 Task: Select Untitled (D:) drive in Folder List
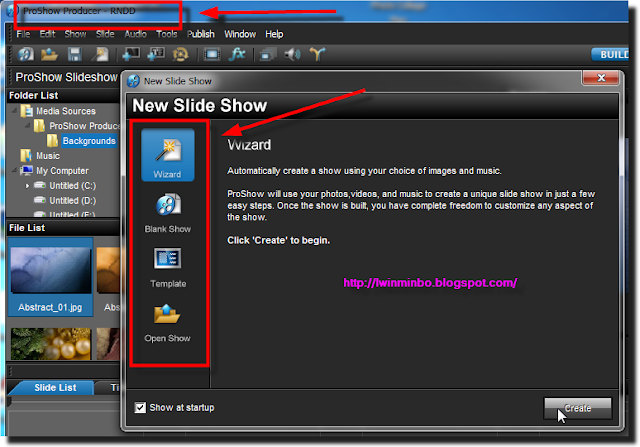click(x=73, y=200)
